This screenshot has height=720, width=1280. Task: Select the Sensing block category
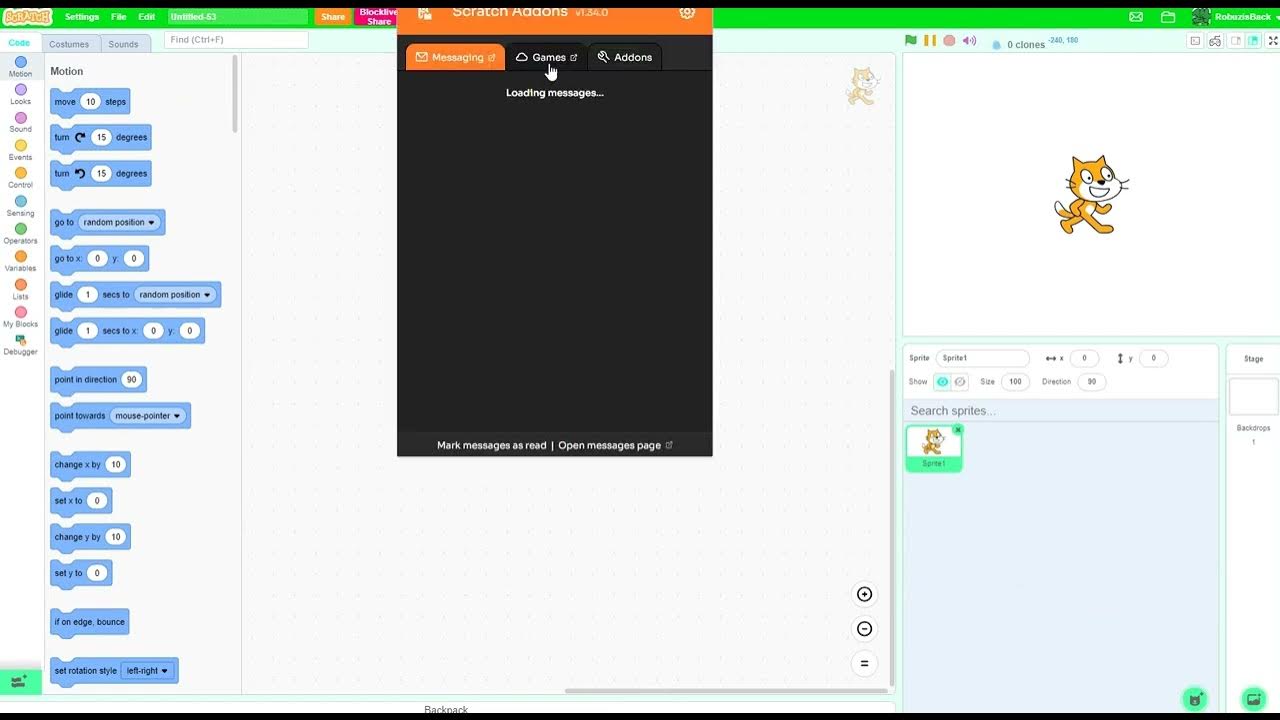pos(20,206)
